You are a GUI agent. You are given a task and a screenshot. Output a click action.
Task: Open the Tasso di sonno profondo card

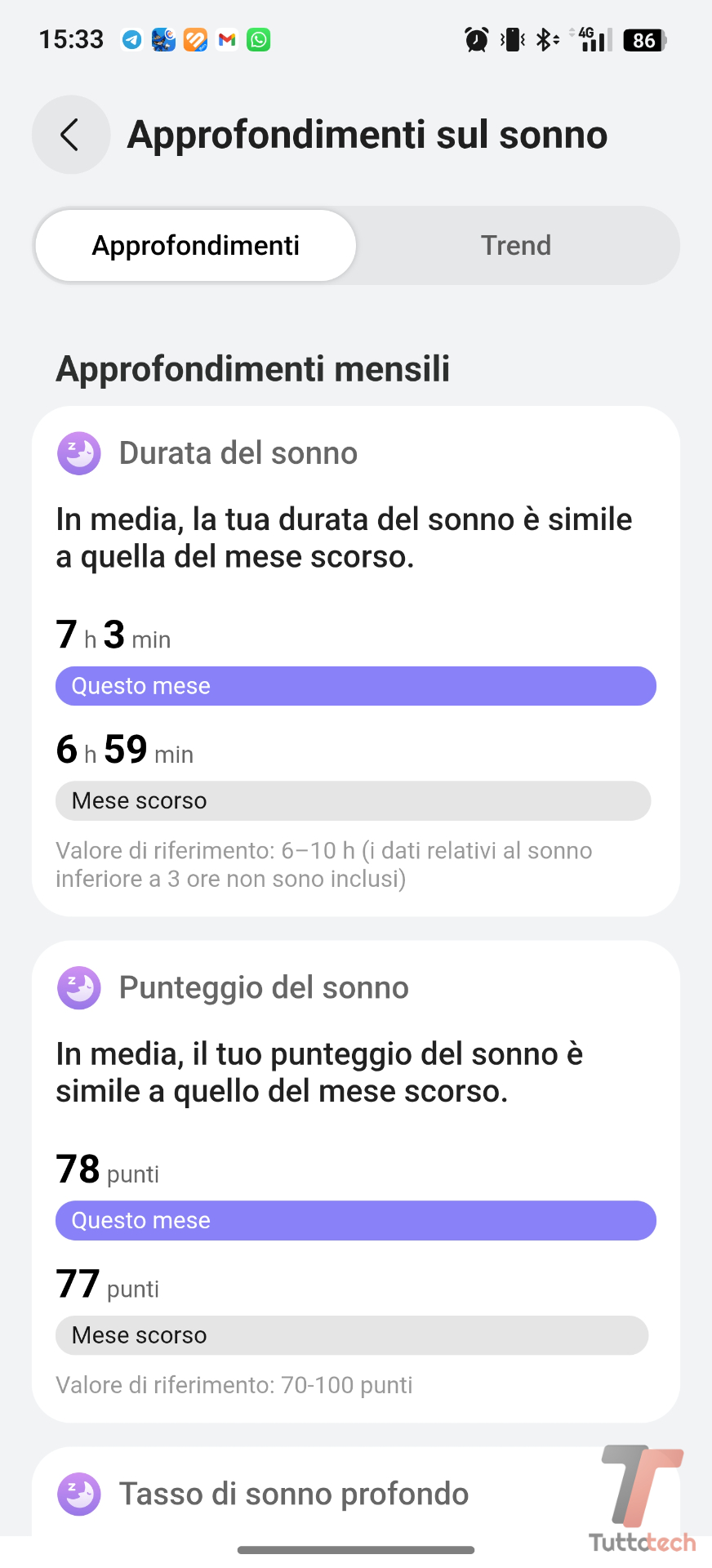(294, 1494)
